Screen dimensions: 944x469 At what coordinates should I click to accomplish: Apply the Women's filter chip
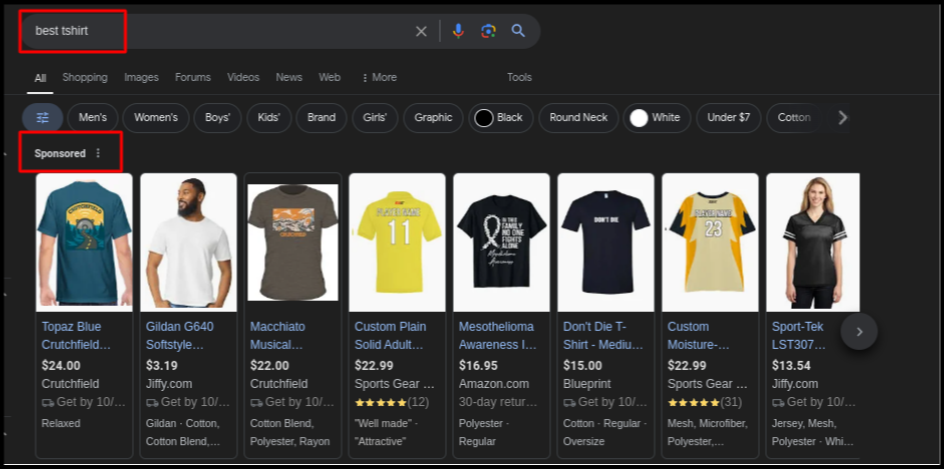156,117
